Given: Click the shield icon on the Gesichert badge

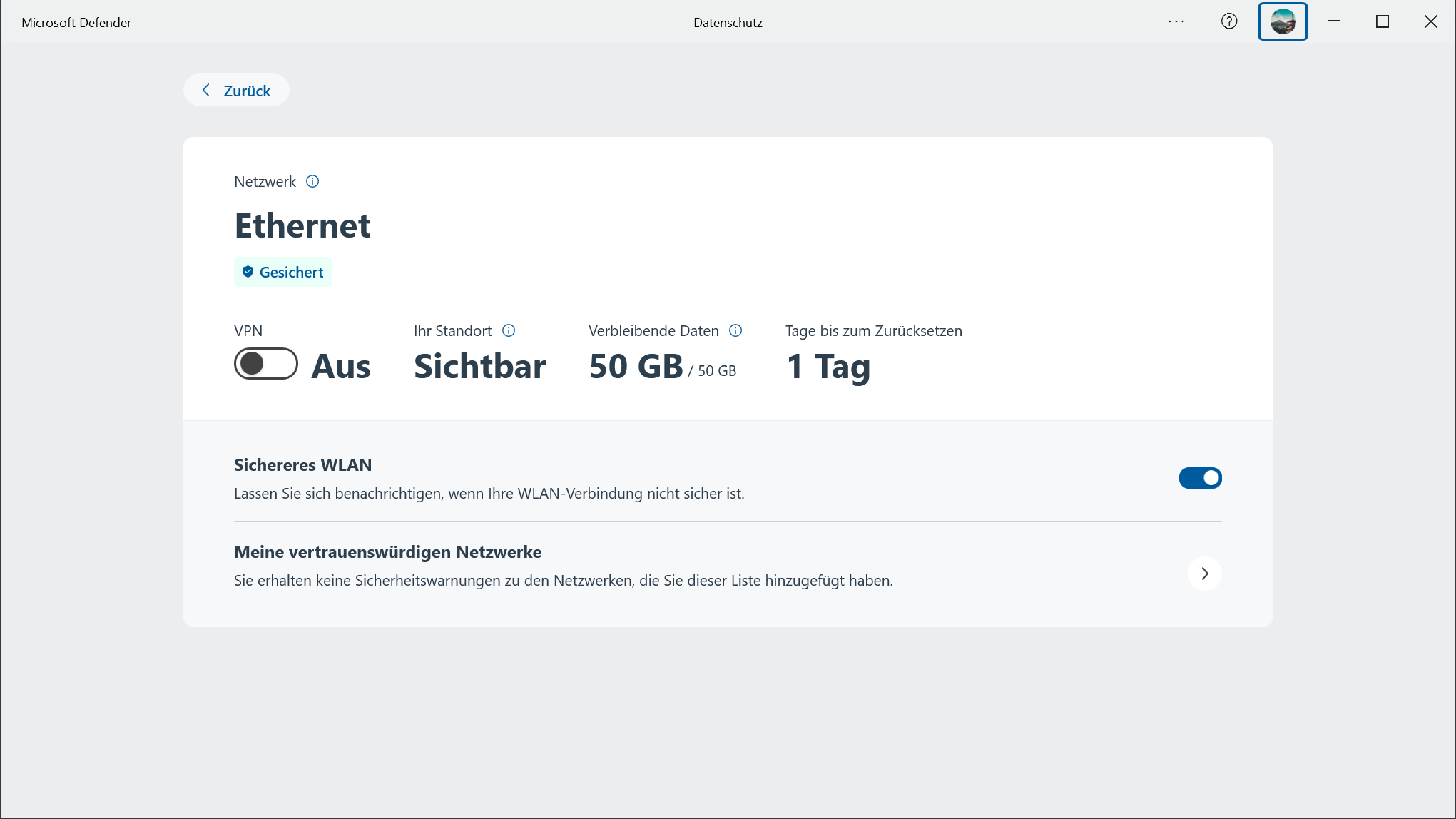Looking at the screenshot, I should (248, 272).
